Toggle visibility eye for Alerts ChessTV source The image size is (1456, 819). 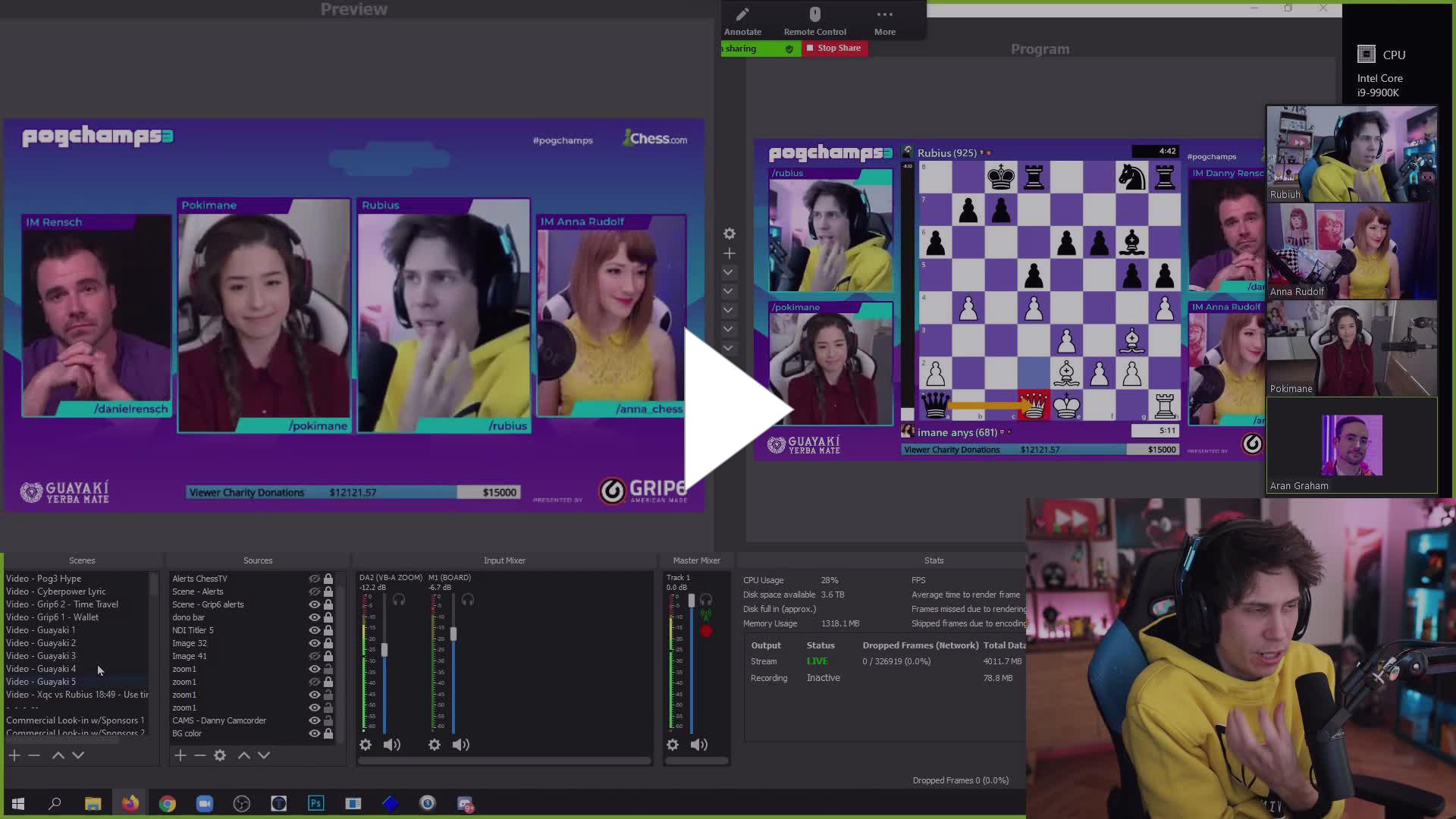pyautogui.click(x=314, y=579)
